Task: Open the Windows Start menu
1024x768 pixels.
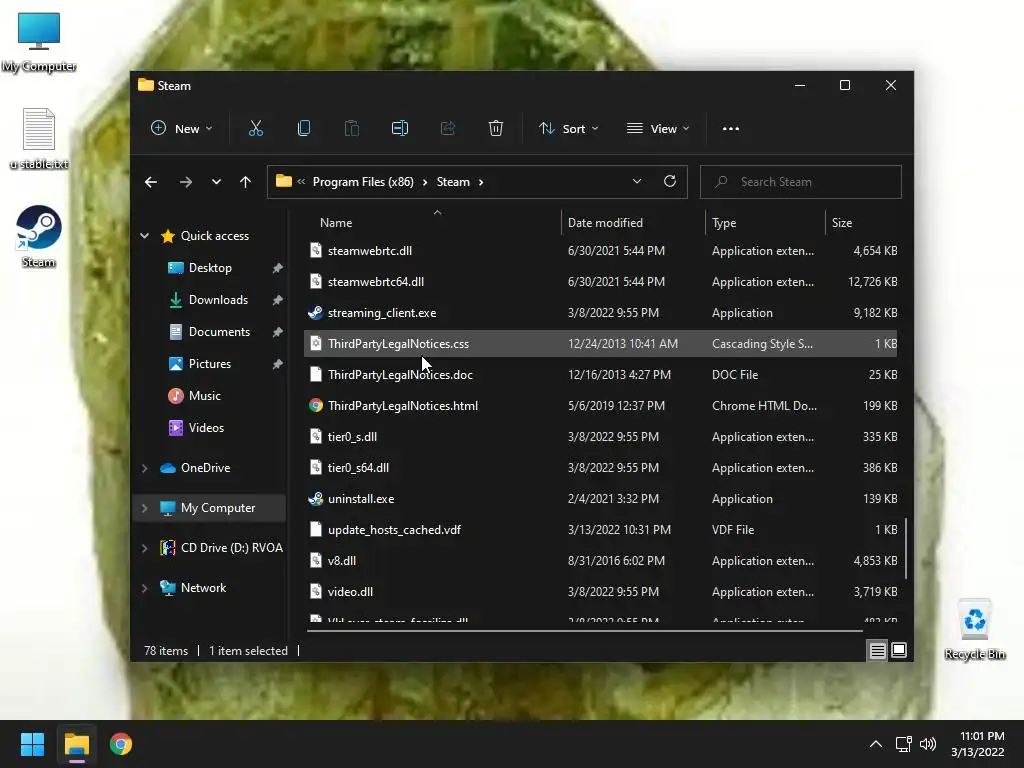Action: [x=32, y=744]
